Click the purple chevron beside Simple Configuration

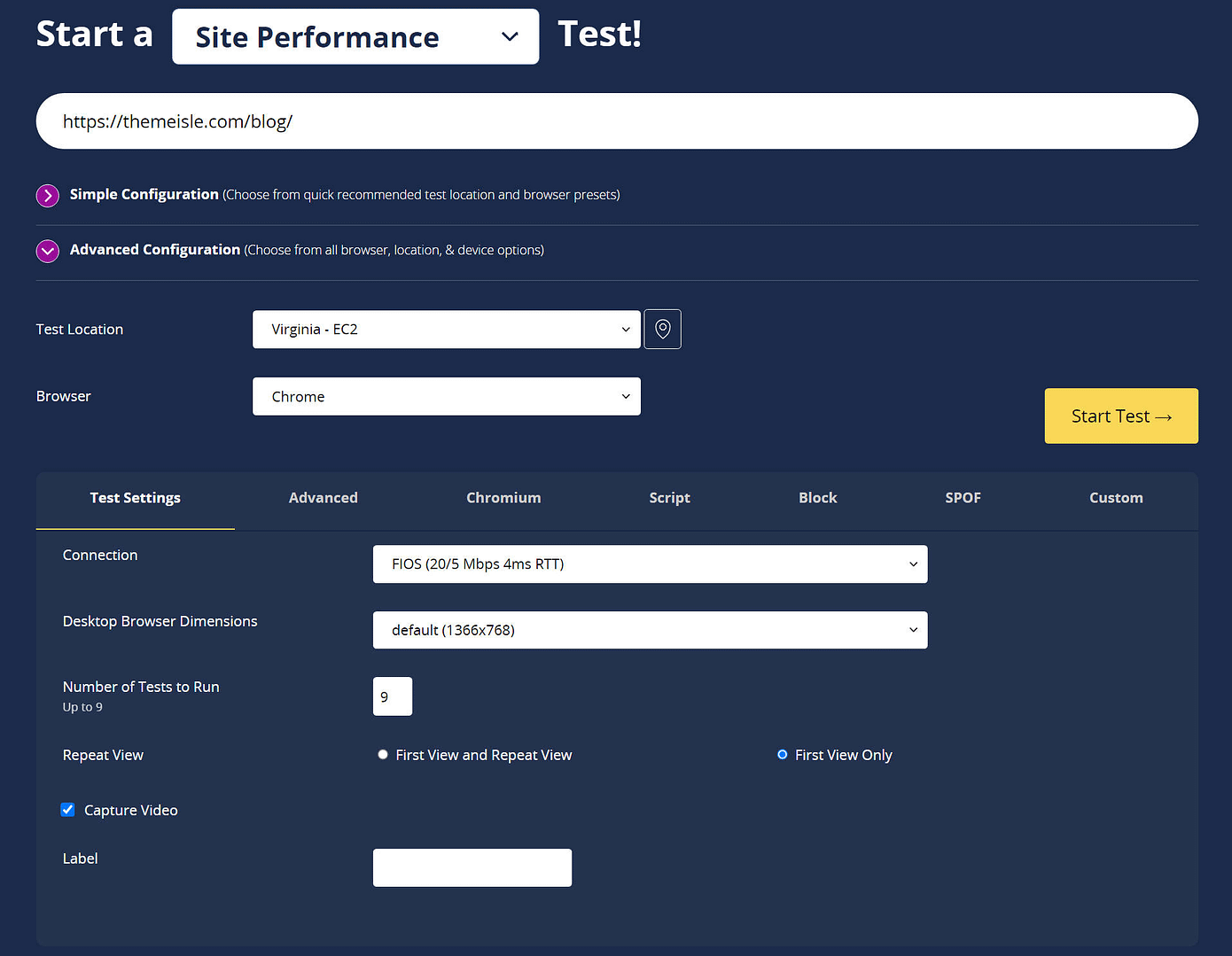click(47, 195)
